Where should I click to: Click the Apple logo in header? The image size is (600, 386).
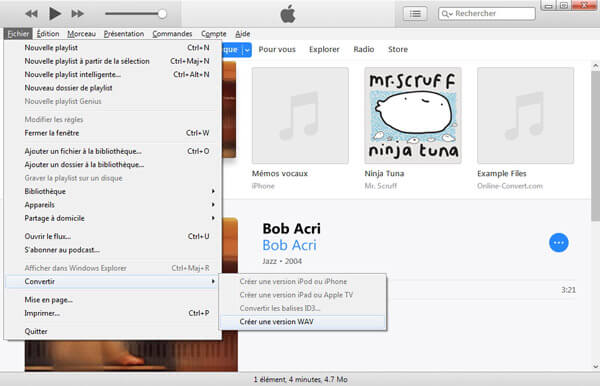[288, 14]
